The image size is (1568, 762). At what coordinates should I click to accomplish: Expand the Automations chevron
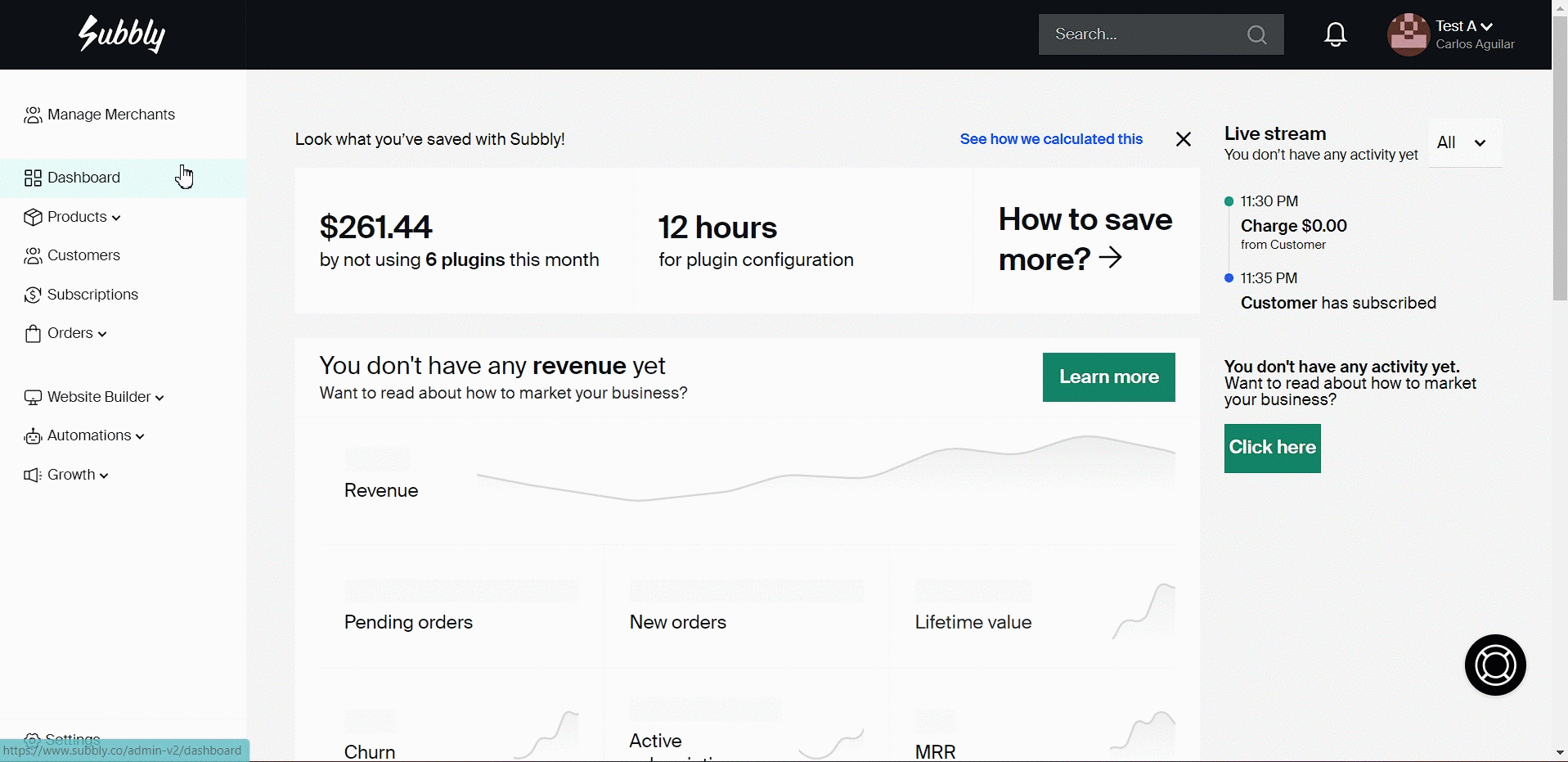tap(140, 436)
